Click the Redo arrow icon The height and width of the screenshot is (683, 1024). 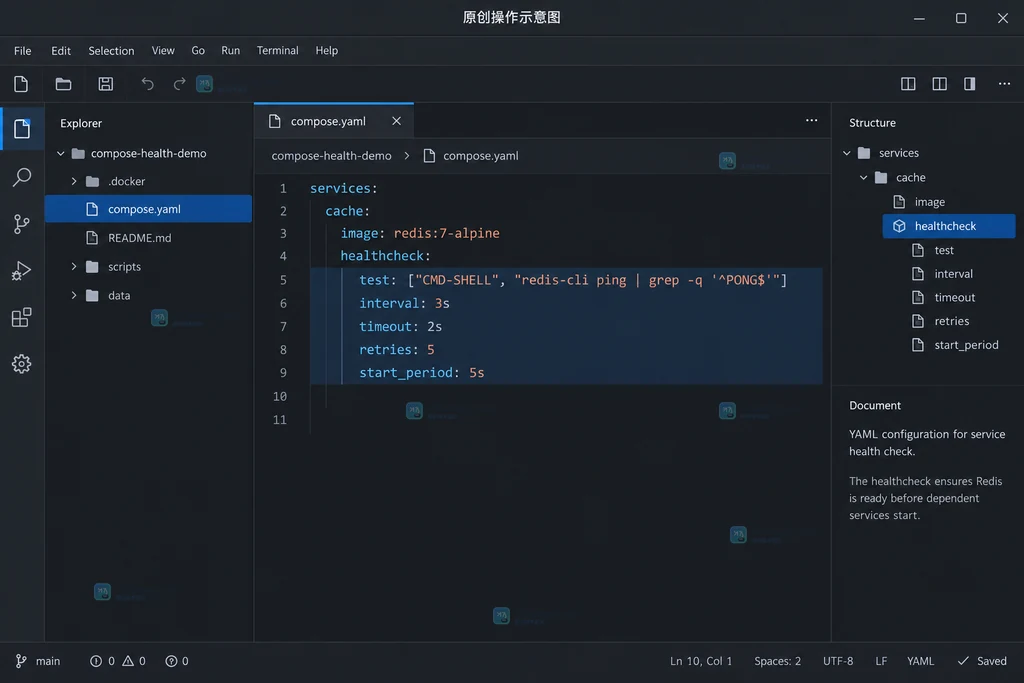(x=179, y=84)
